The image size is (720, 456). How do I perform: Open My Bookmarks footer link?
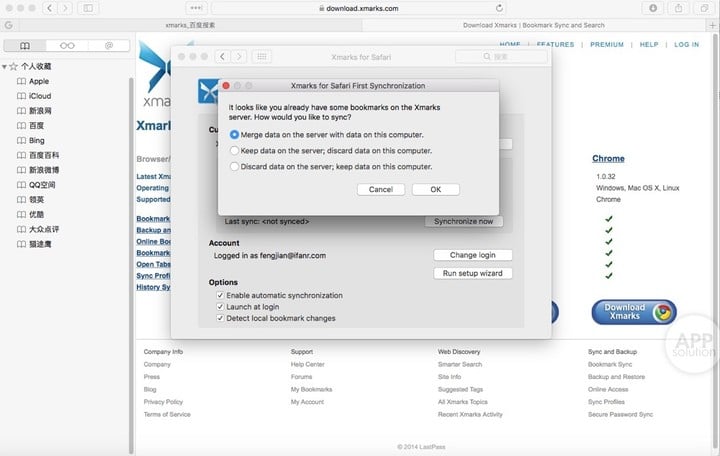coord(311,389)
